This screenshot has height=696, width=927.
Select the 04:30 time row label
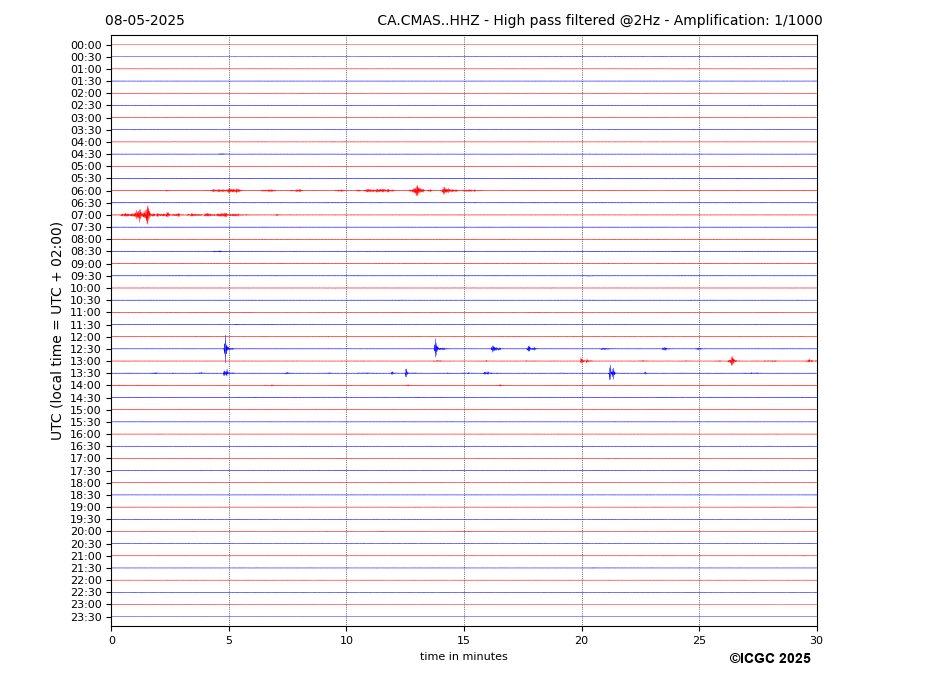click(86, 155)
